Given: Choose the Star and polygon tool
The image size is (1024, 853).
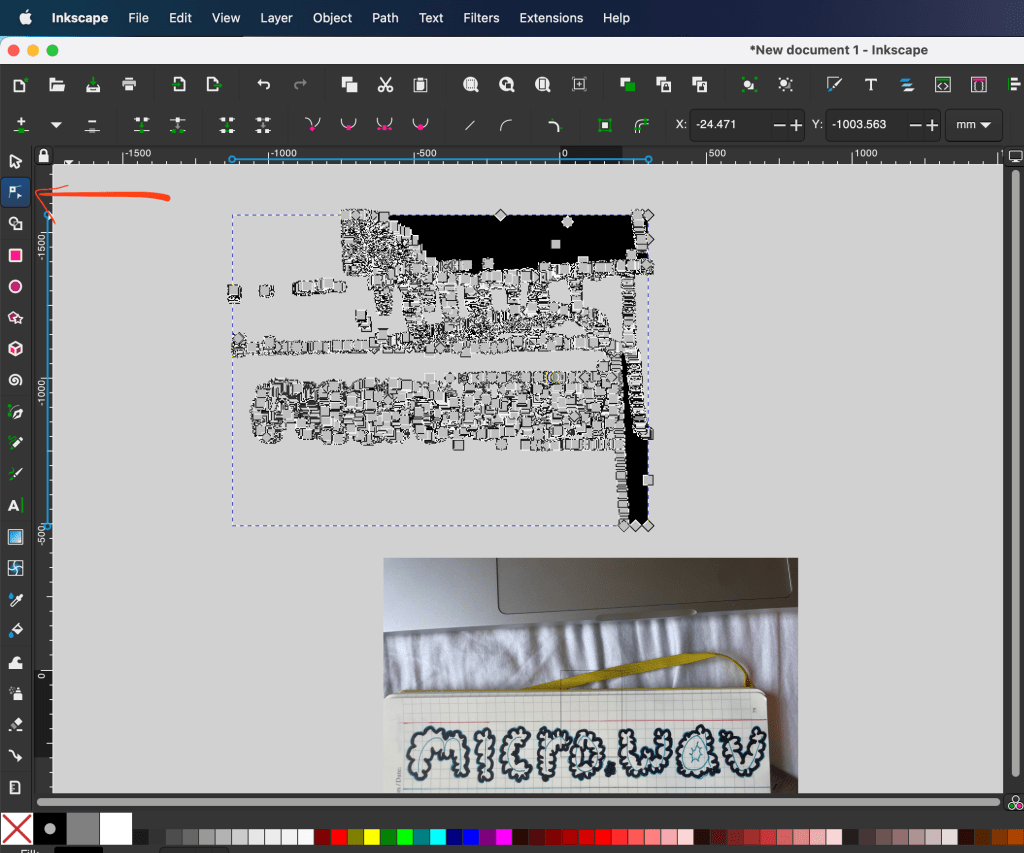Looking at the screenshot, I should pyautogui.click(x=16, y=318).
